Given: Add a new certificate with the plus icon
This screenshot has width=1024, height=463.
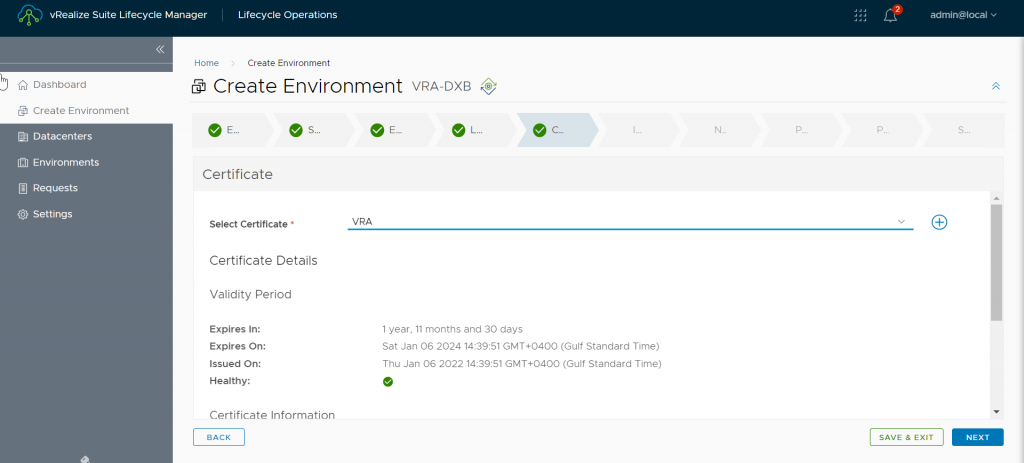Looking at the screenshot, I should [x=939, y=223].
